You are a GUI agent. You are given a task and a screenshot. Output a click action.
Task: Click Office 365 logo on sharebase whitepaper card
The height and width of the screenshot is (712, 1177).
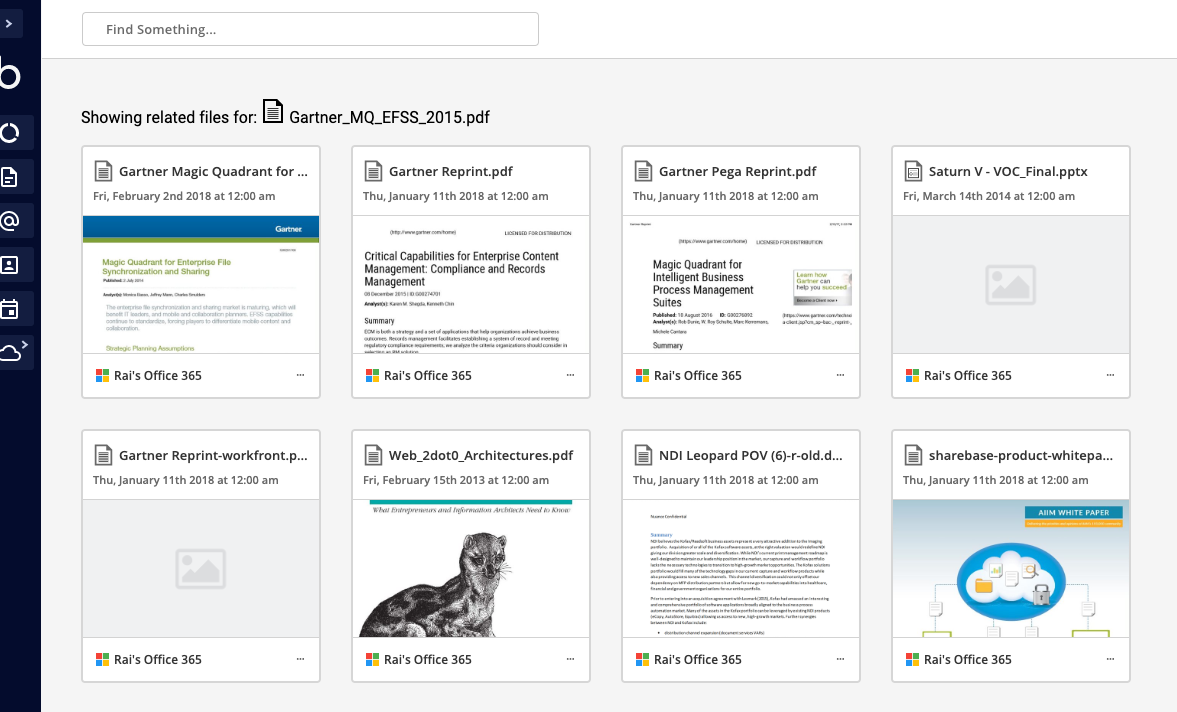(912, 659)
